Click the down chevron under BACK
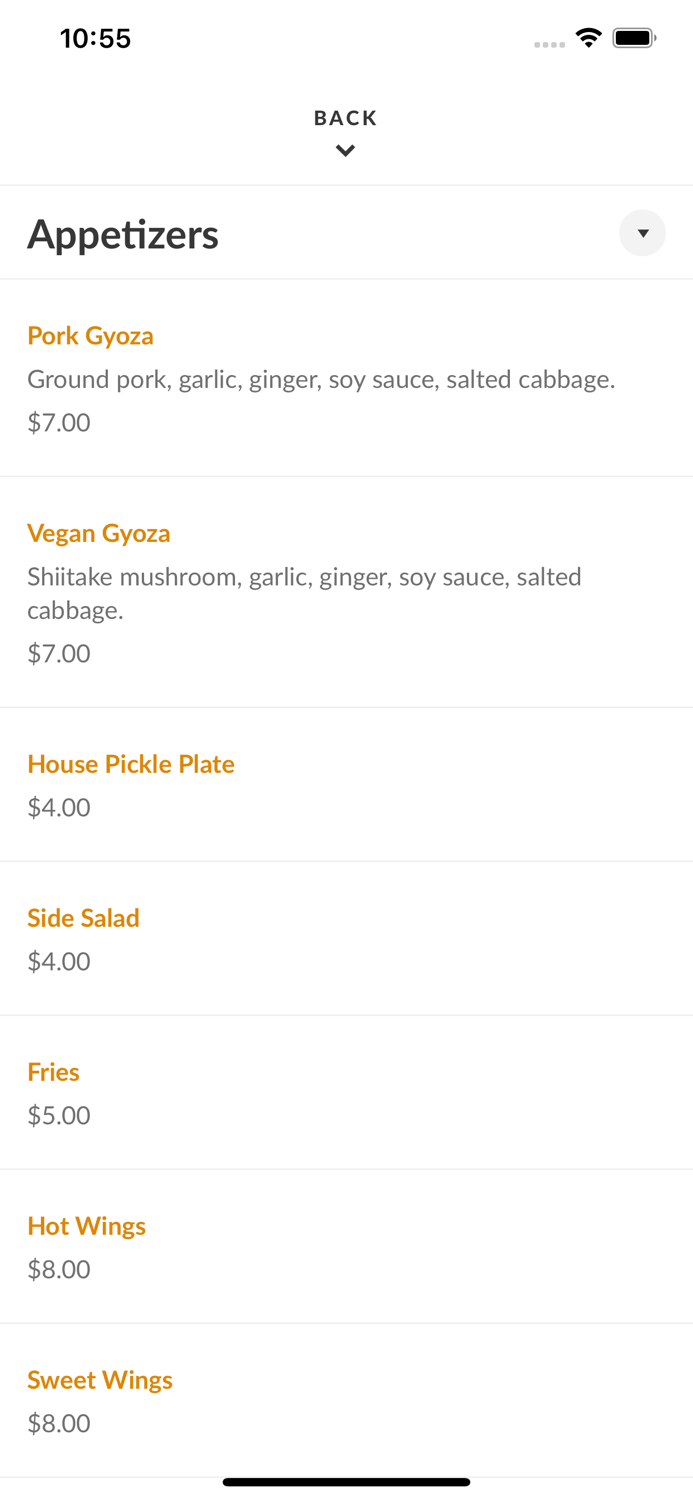Image resolution: width=693 pixels, height=1500 pixels. pyautogui.click(x=345, y=151)
